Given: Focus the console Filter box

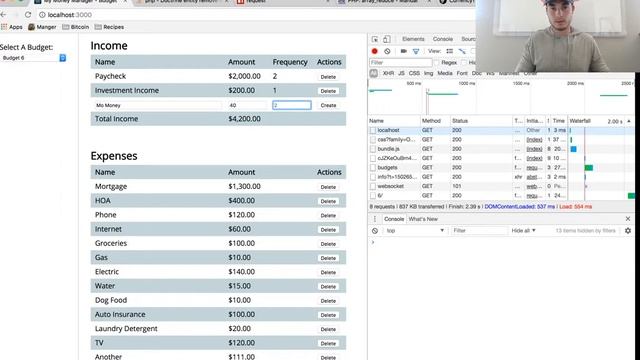Looking at the screenshot, I should [479, 231].
